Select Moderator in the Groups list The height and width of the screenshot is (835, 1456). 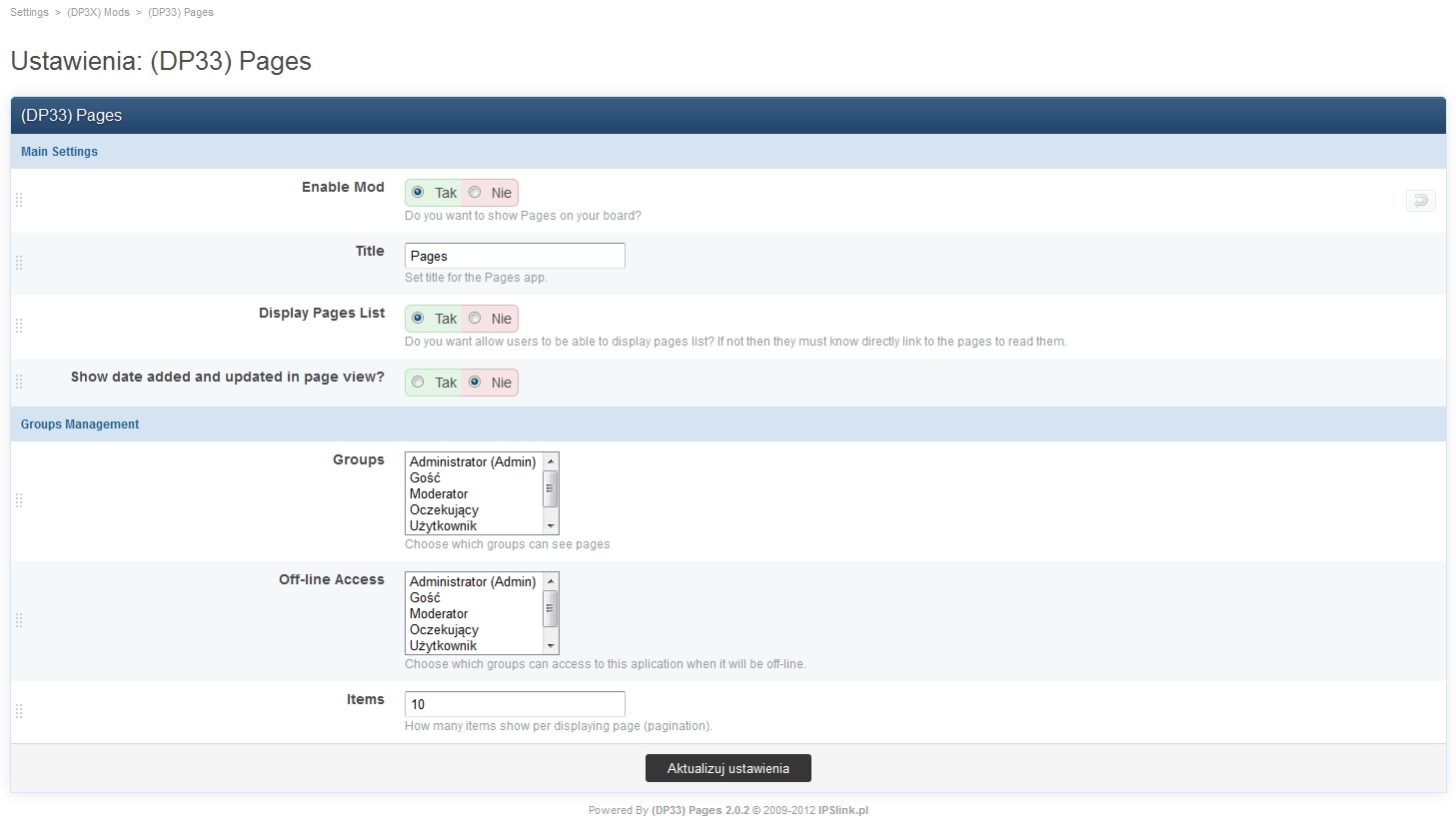[x=439, y=494]
